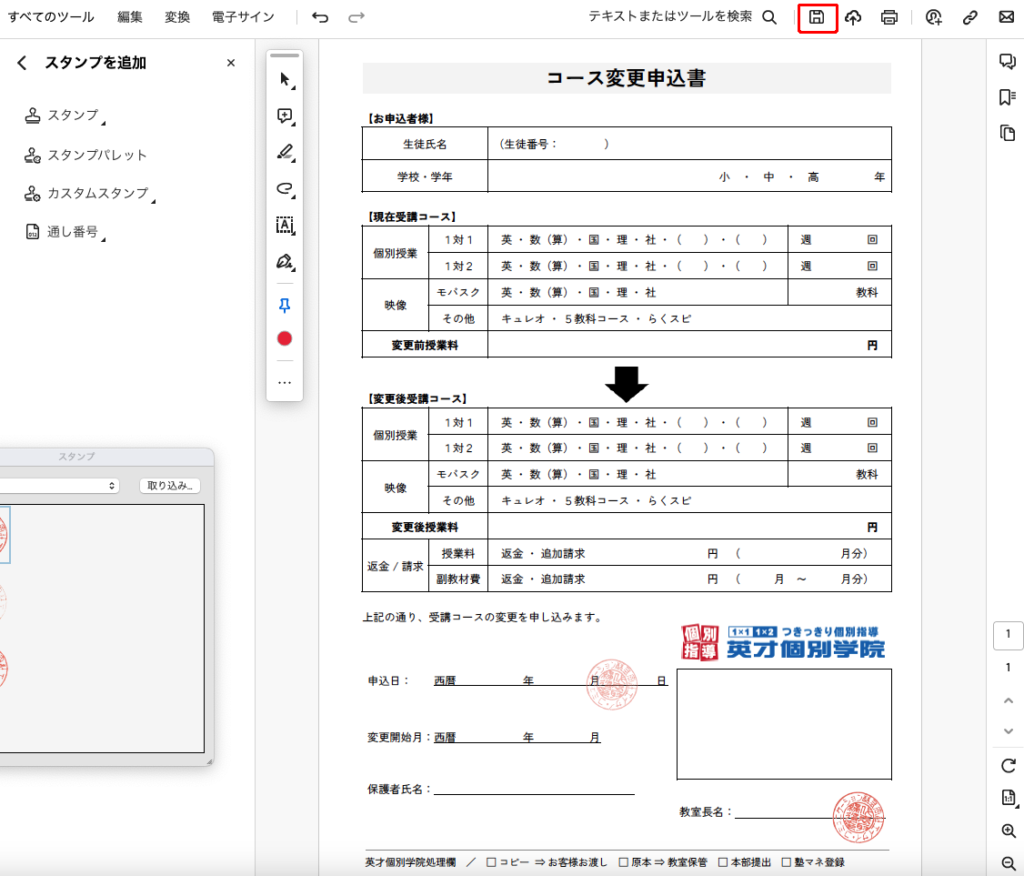Click the Print icon

coord(889,17)
